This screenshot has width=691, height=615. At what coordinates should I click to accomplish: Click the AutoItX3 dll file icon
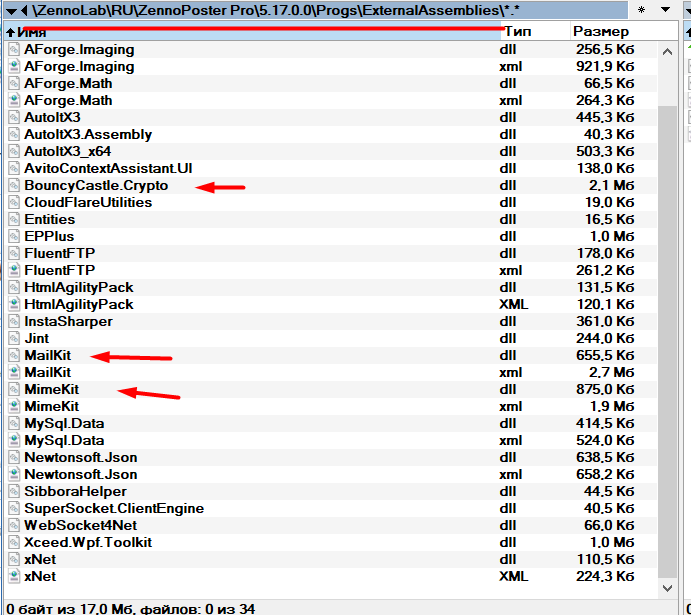coord(14,118)
